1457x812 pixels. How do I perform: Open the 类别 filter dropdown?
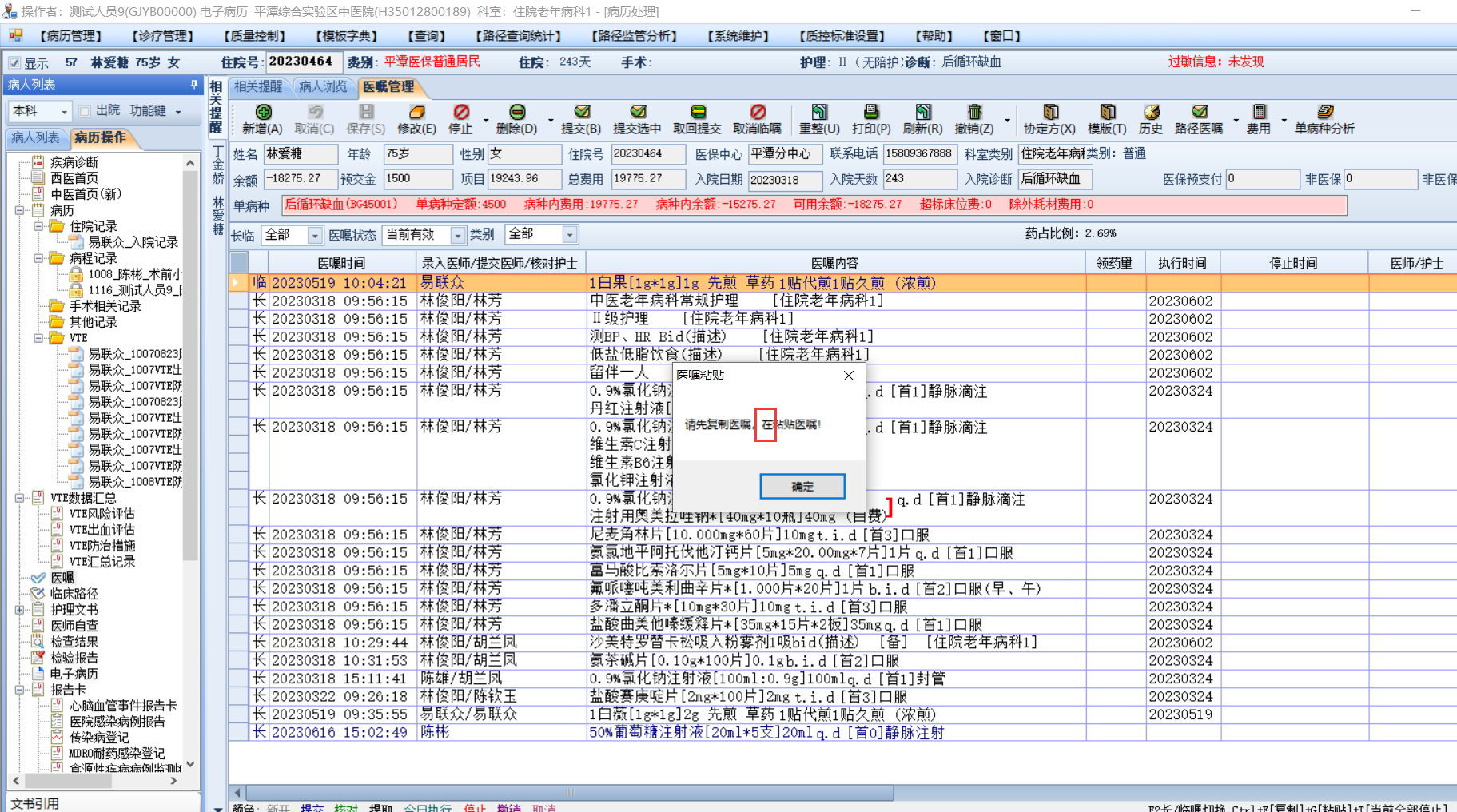(x=570, y=235)
